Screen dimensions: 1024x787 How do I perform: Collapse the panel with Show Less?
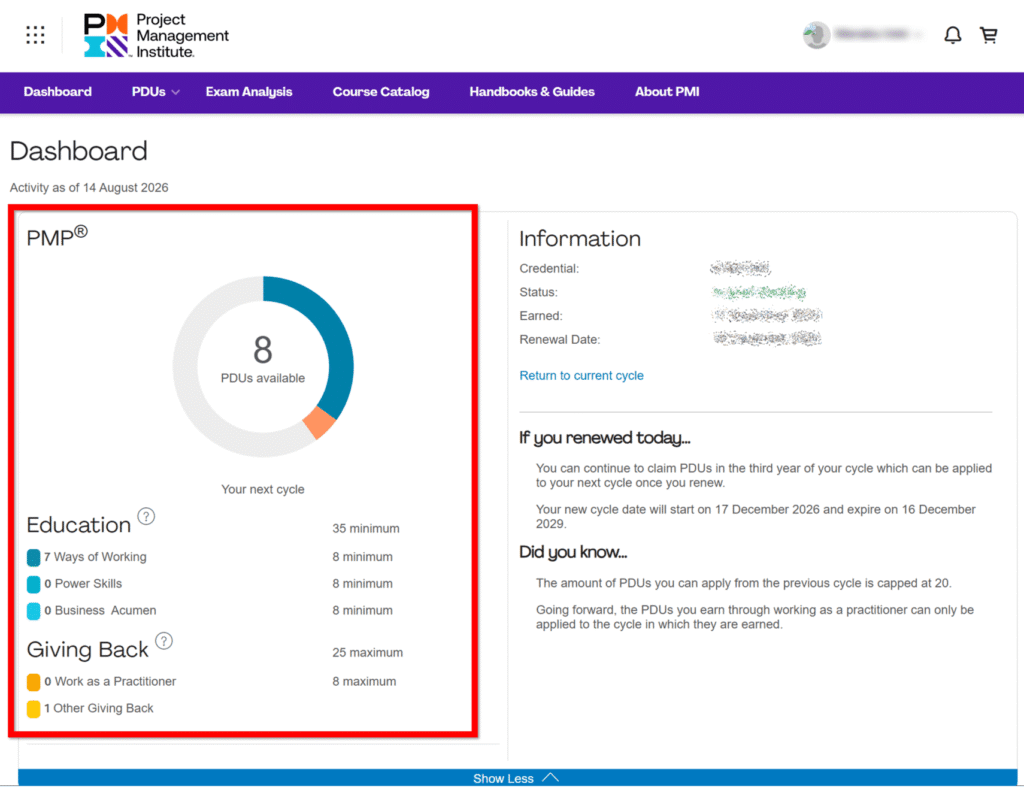(x=517, y=778)
